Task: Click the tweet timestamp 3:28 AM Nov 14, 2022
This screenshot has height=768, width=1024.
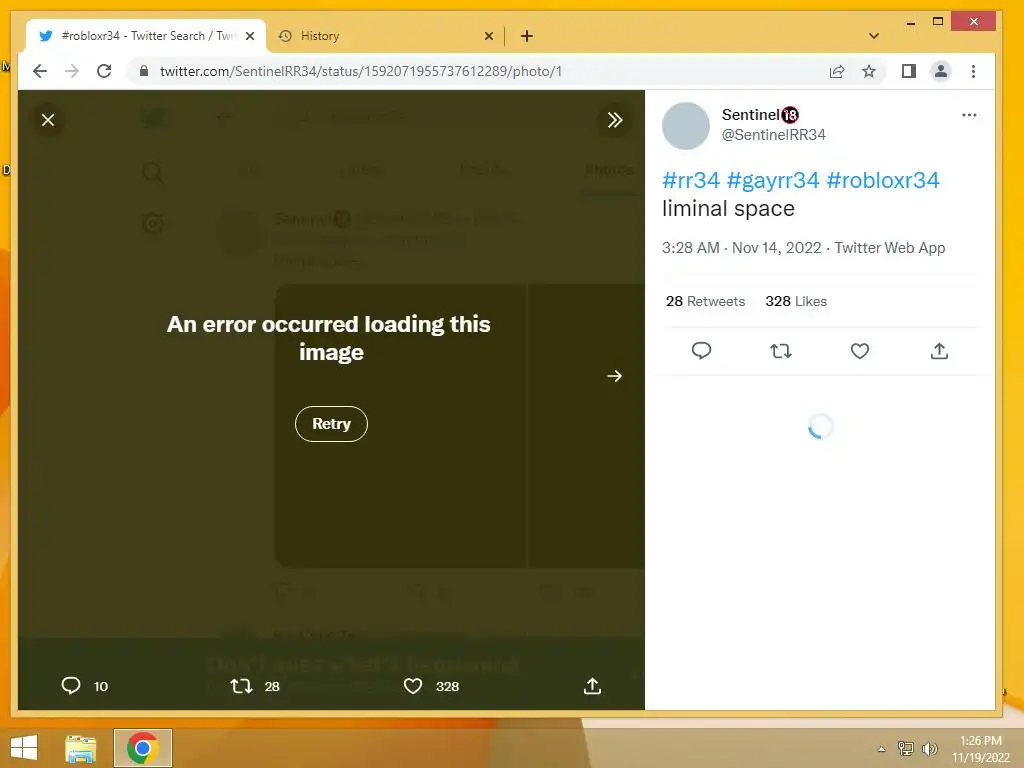Action: tap(741, 248)
